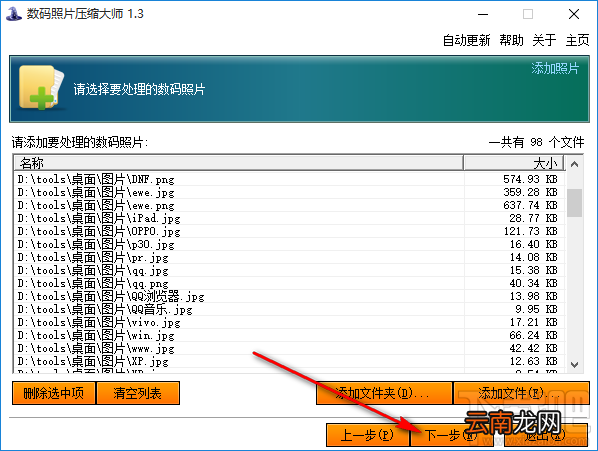
Task: Select row D:\tools\桌面\图片\pr.jpg
Action: pos(289,257)
